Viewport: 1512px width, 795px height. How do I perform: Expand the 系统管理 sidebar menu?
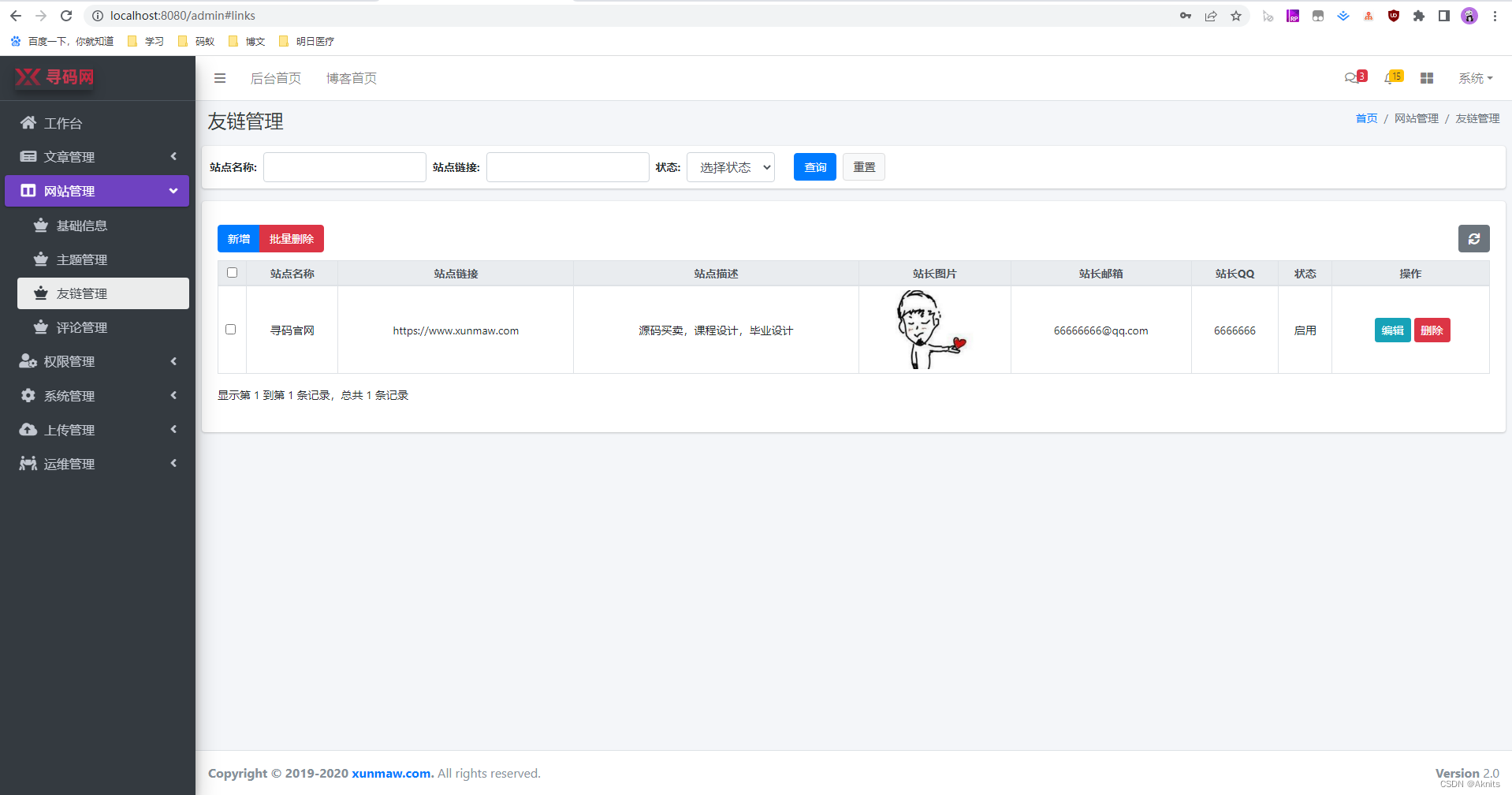click(97, 396)
